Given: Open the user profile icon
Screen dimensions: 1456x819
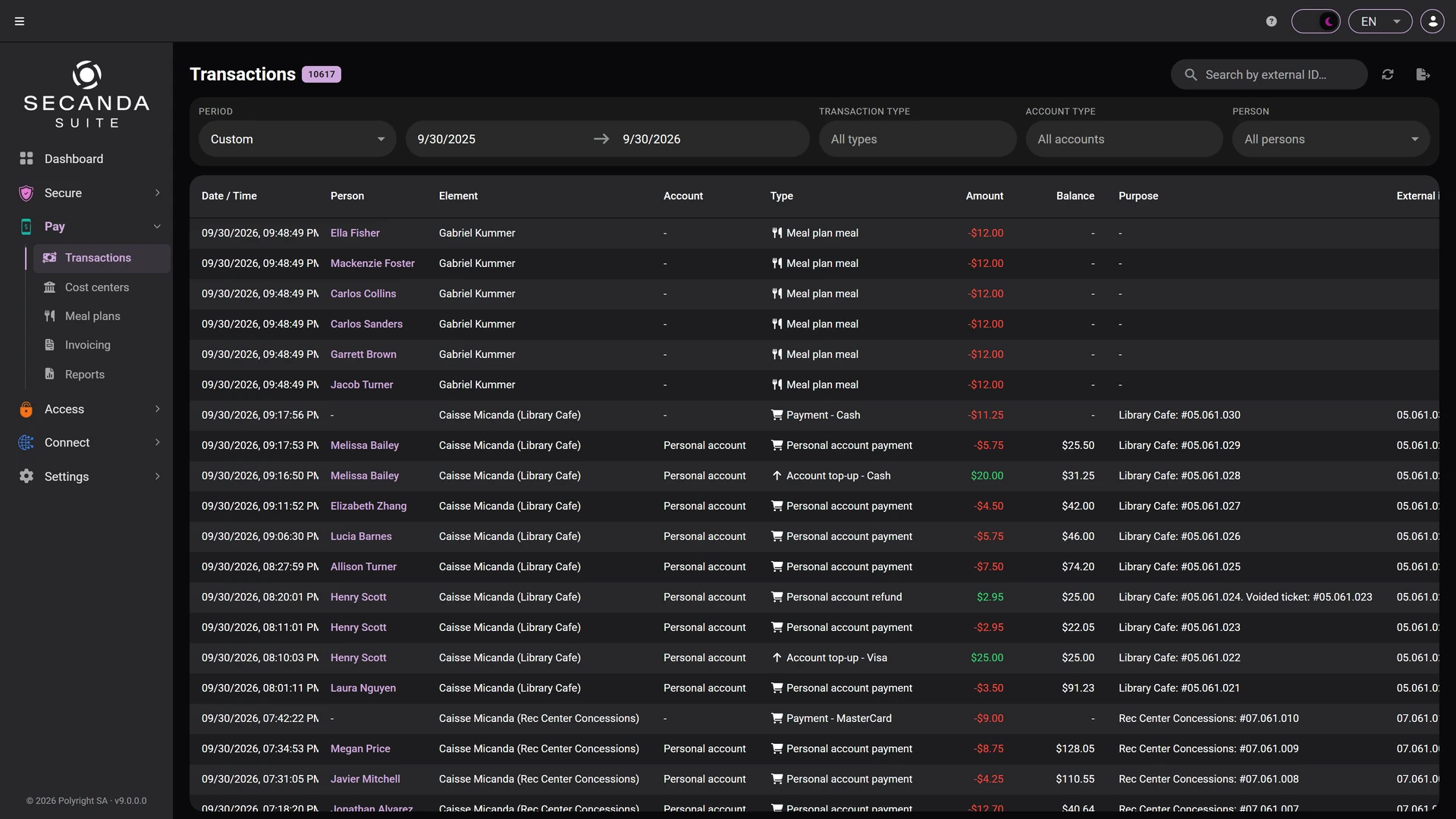Looking at the screenshot, I should 1432,21.
